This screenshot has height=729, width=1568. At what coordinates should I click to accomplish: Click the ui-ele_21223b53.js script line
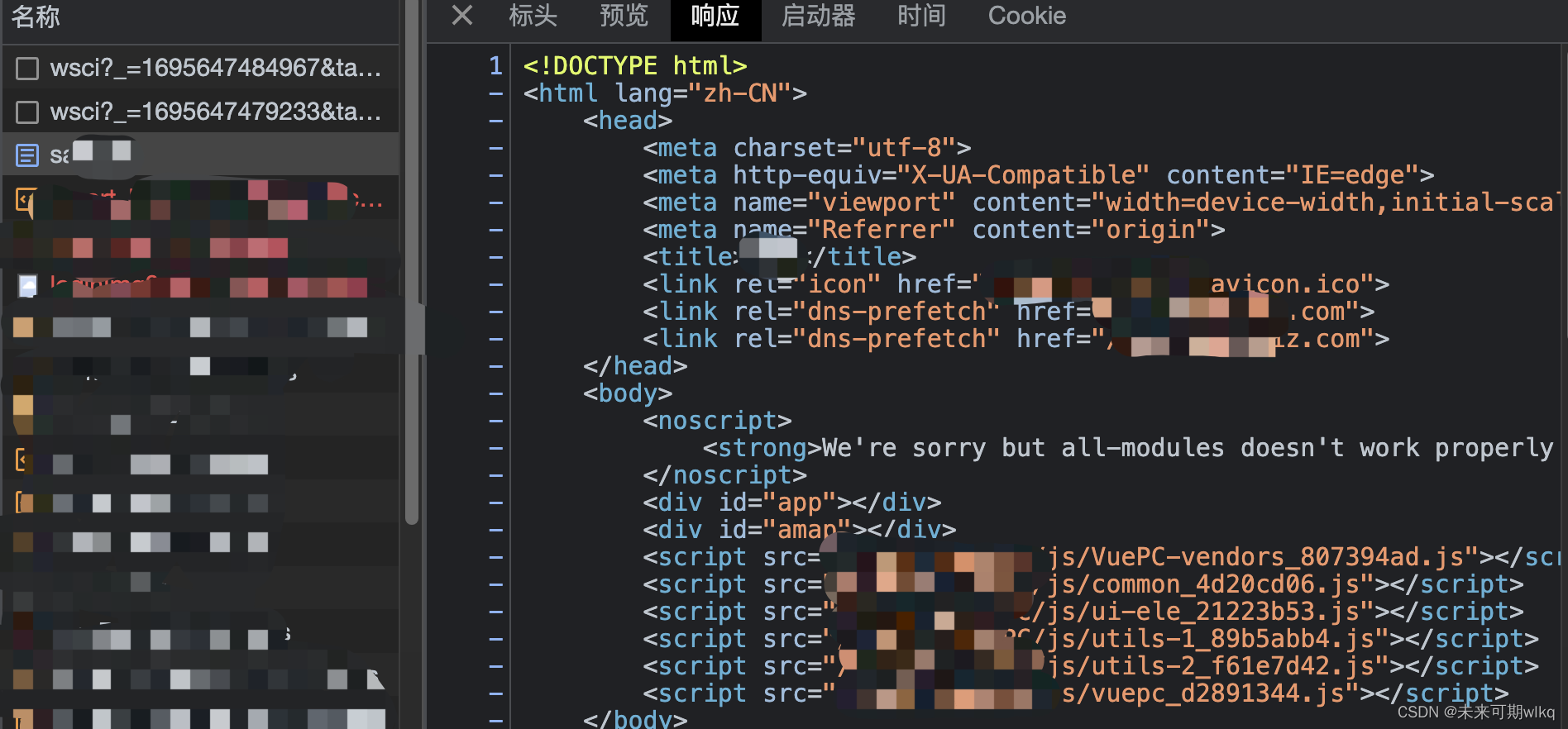(x=1083, y=611)
